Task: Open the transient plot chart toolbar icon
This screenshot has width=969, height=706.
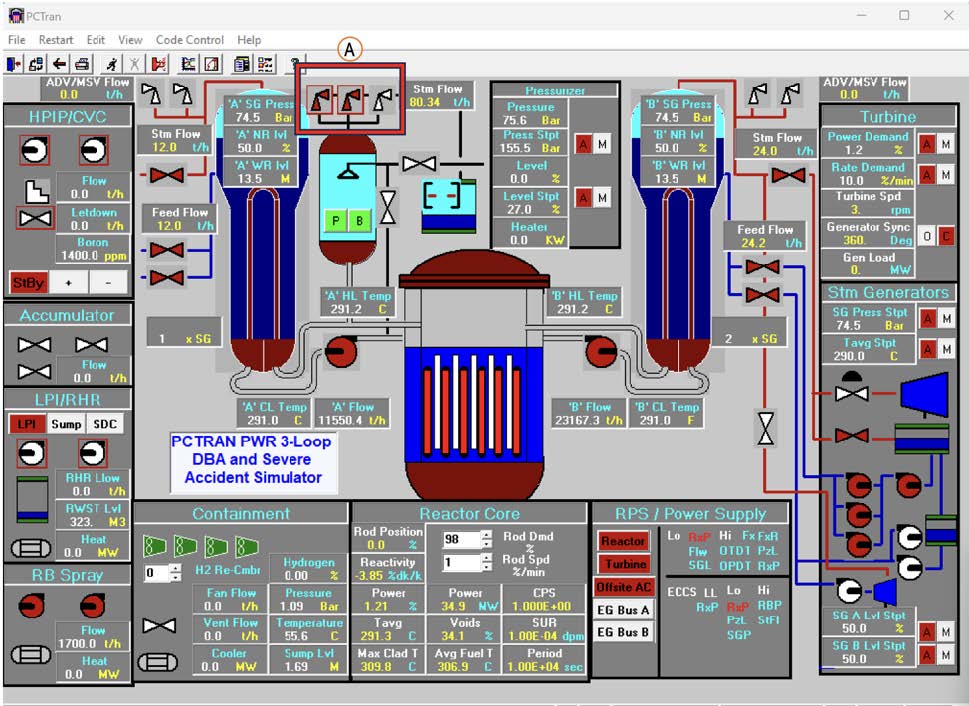Action: click(188, 64)
